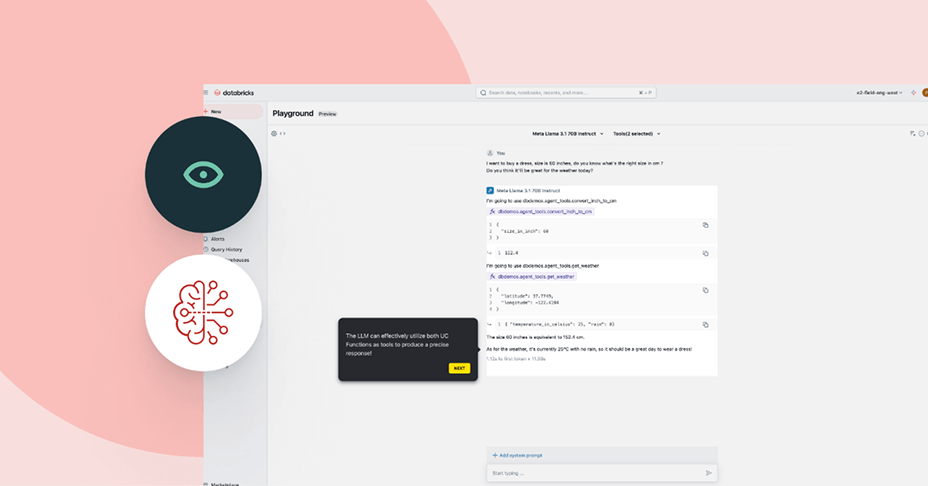This screenshot has height=486, width=928.
Task: Open the e2-field-eng-west workspace dropdown
Action: 879,93
